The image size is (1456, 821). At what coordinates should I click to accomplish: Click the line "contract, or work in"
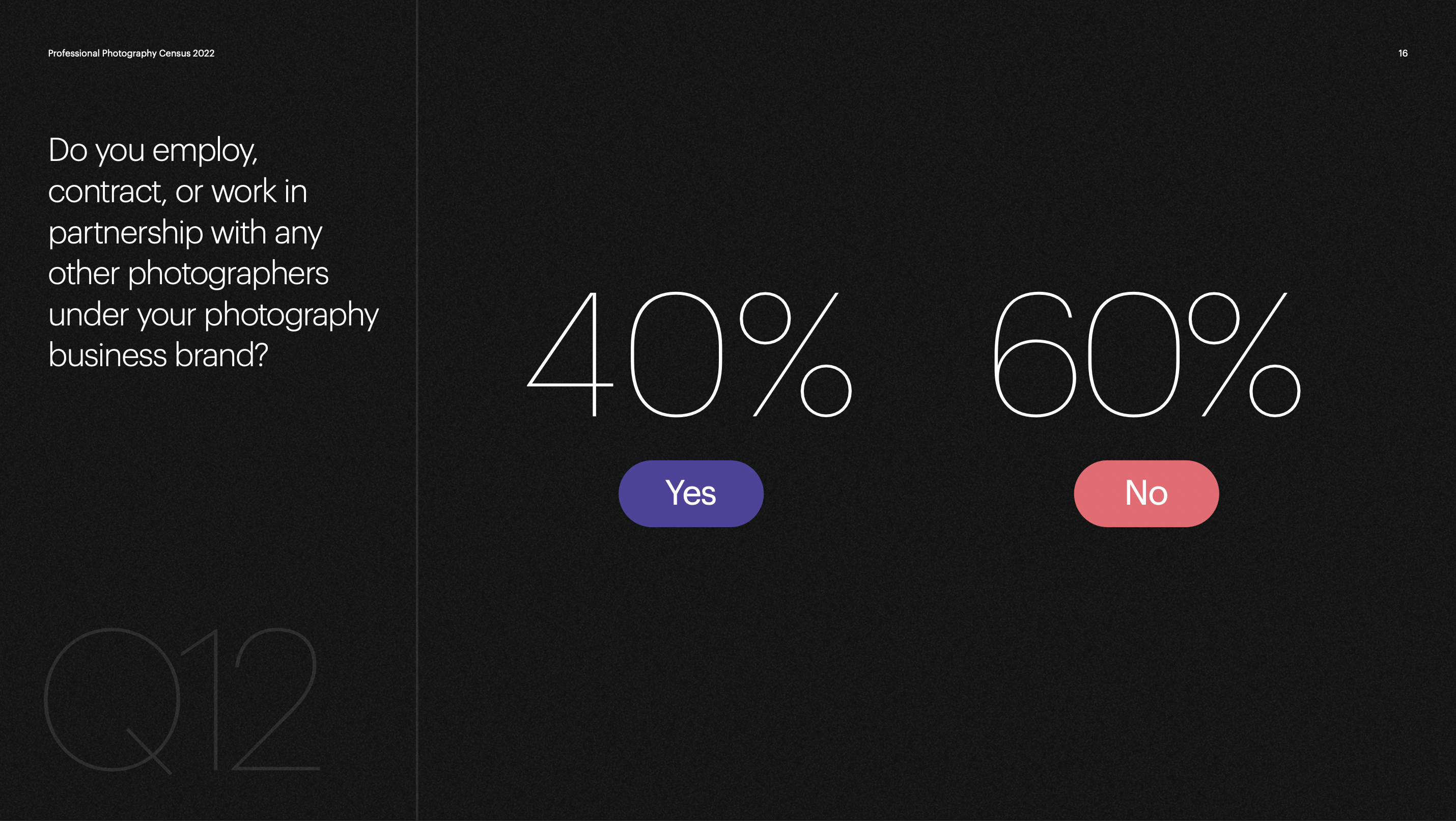(x=178, y=191)
